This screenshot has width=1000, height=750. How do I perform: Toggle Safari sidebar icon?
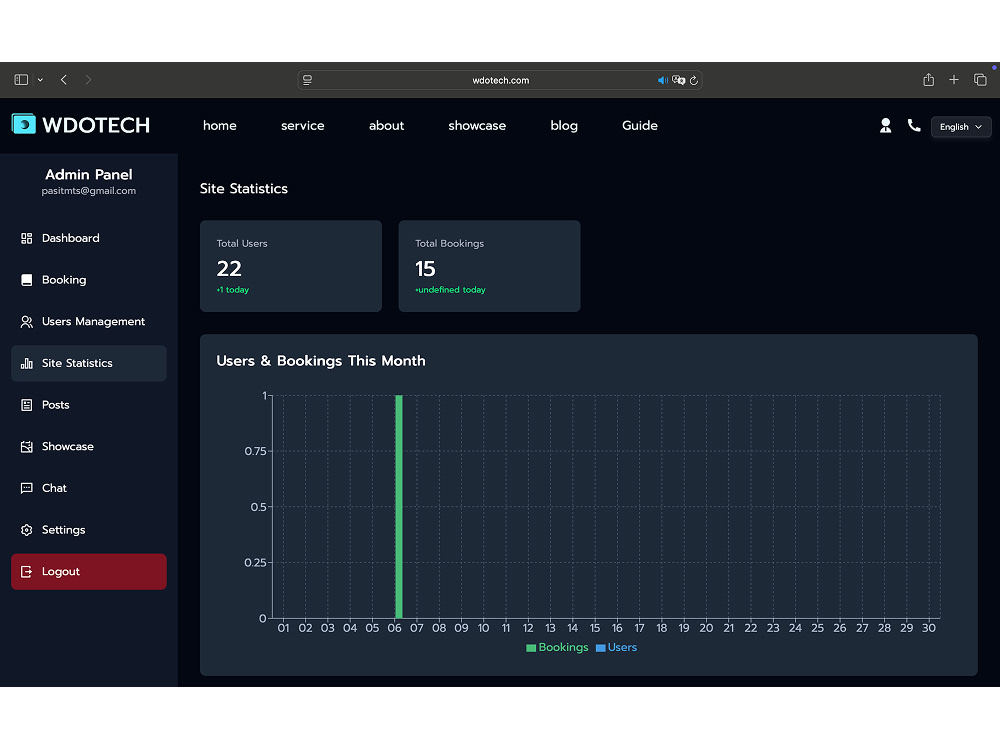pyautogui.click(x=21, y=80)
